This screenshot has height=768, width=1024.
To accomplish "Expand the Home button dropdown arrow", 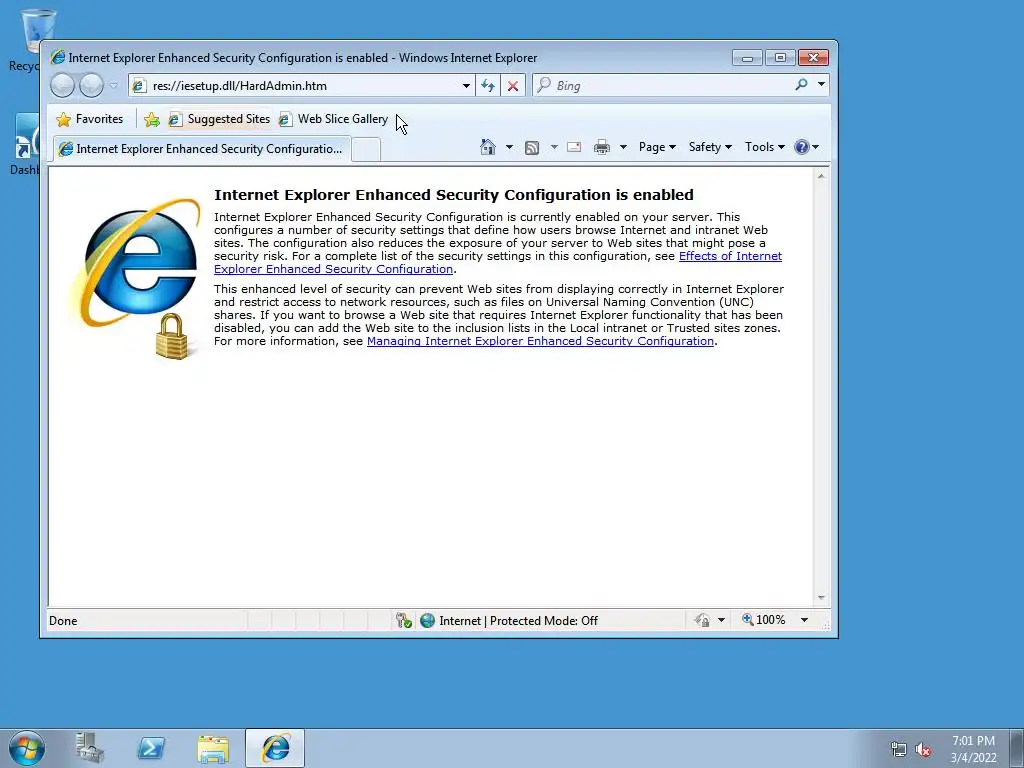I will [509, 147].
